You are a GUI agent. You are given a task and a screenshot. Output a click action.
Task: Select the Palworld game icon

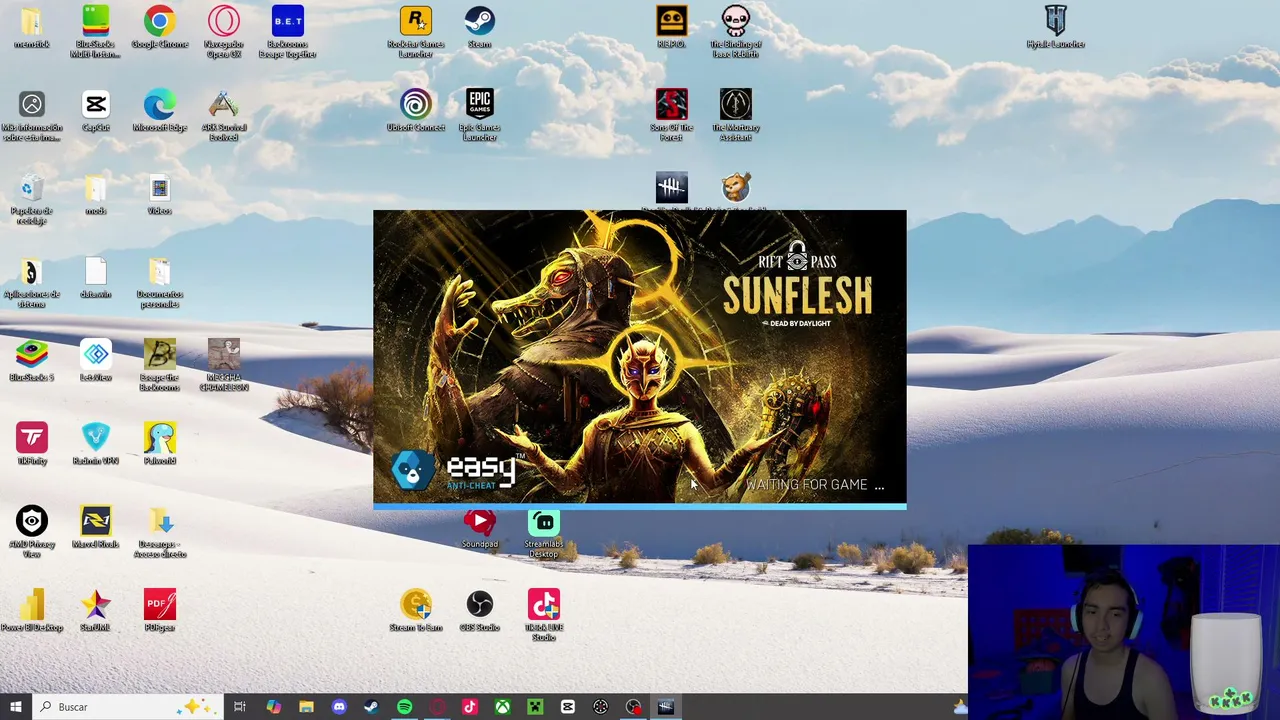click(159, 444)
